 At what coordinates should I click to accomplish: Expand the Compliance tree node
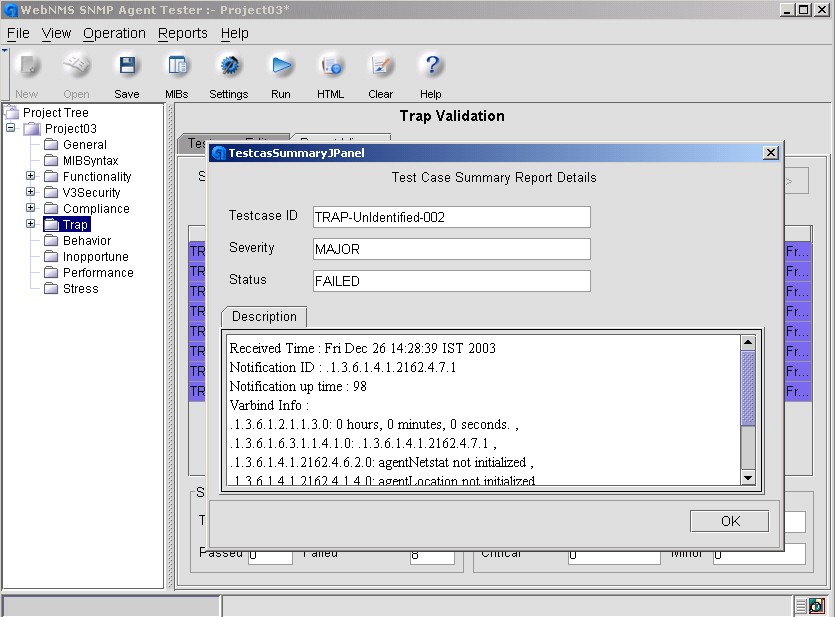point(31,209)
